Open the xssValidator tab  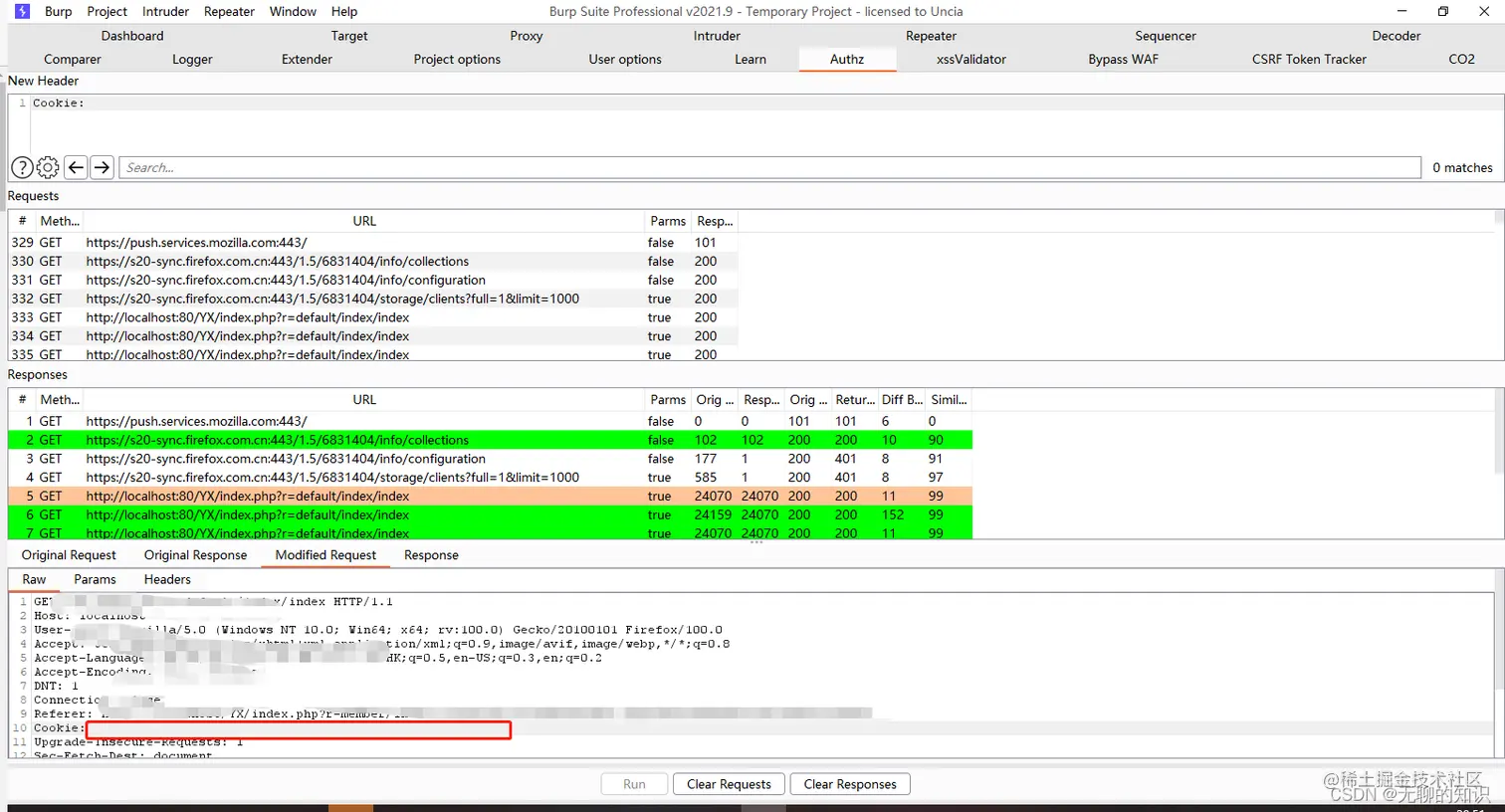[971, 60]
